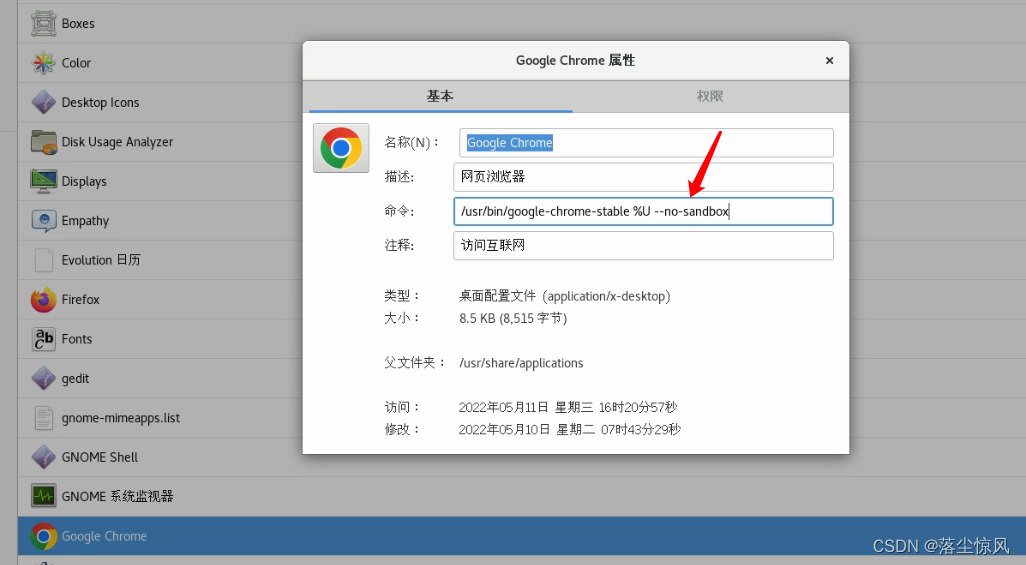
Task: Click the gnome-mimeapps.list document icon
Action: (43, 418)
